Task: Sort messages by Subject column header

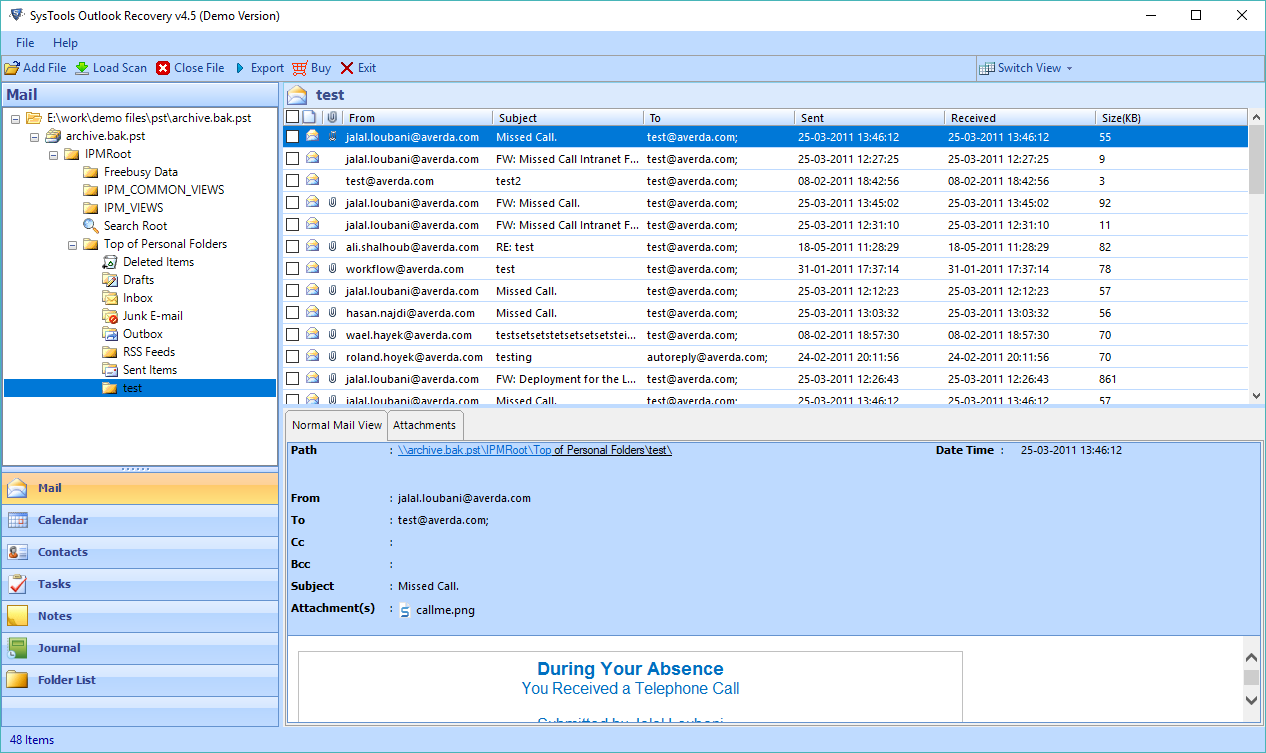Action: [567, 118]
